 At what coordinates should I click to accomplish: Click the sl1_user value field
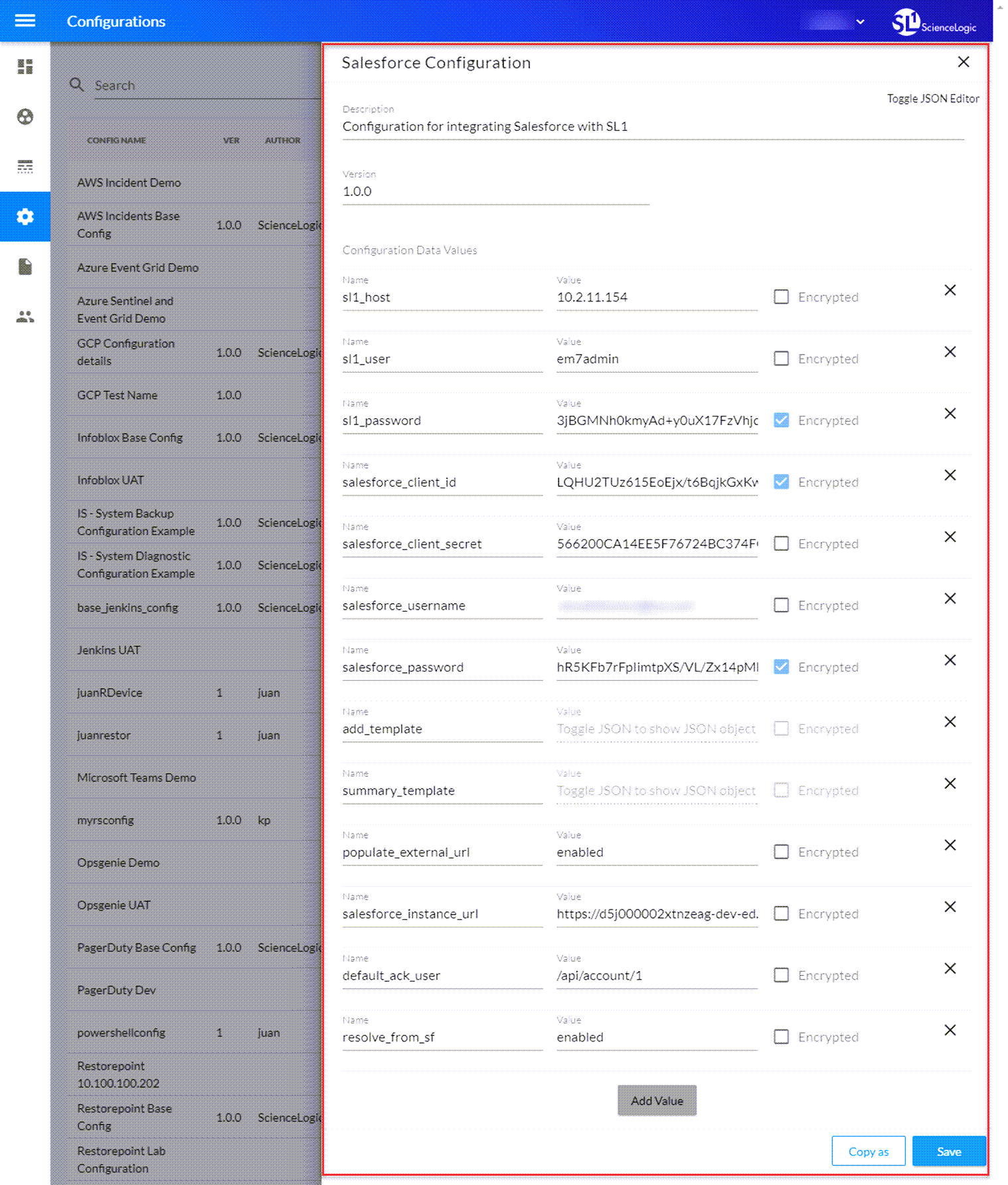656,359
